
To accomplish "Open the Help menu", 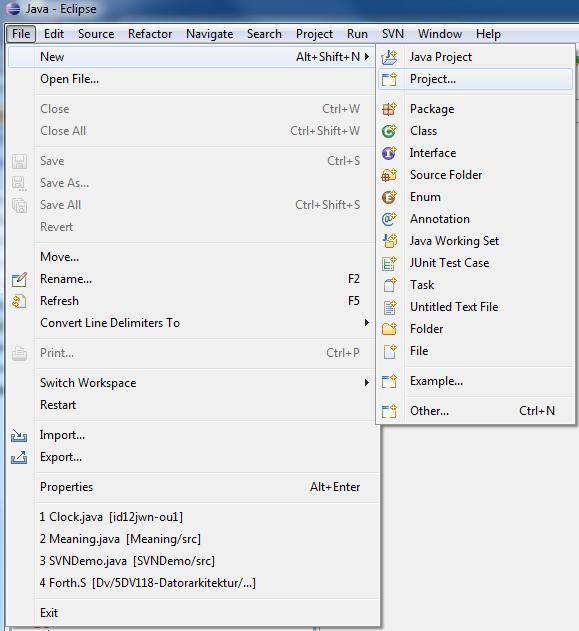I will (488, 34).
